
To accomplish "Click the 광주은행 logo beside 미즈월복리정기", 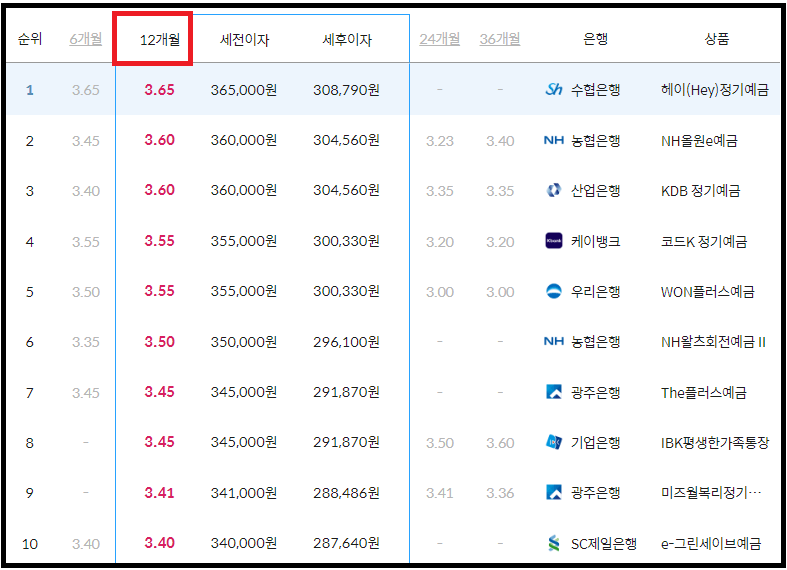I will [x=554, y=492].
